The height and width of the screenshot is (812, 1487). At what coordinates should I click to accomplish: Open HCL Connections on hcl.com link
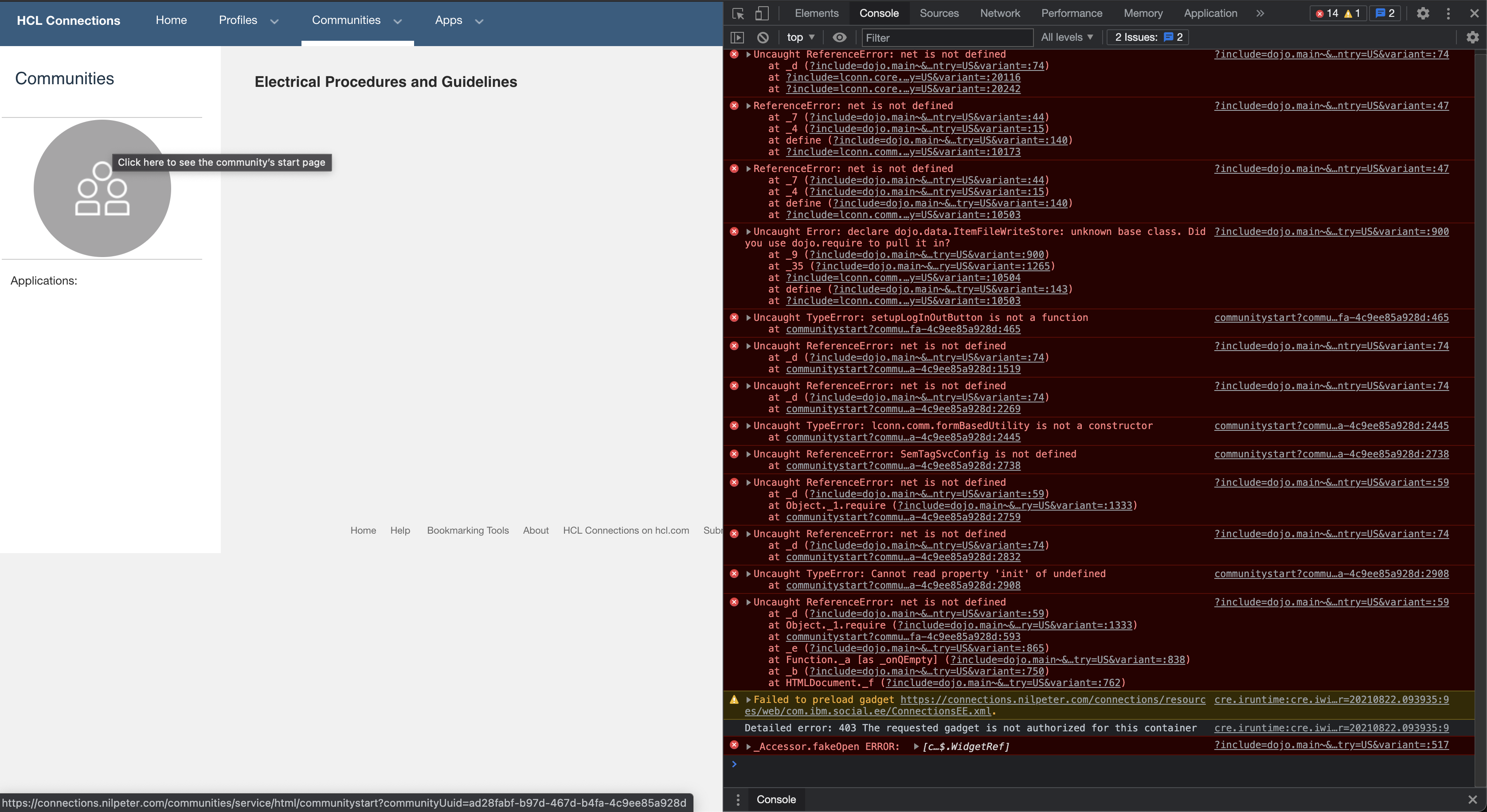click(x=626, y=531)
